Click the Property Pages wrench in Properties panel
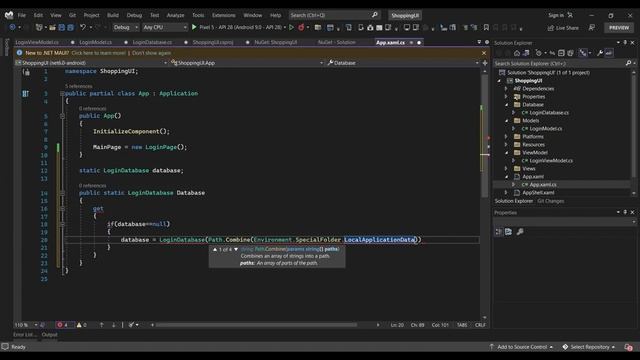Screen dimensions: 640x360 click(520, 232)
